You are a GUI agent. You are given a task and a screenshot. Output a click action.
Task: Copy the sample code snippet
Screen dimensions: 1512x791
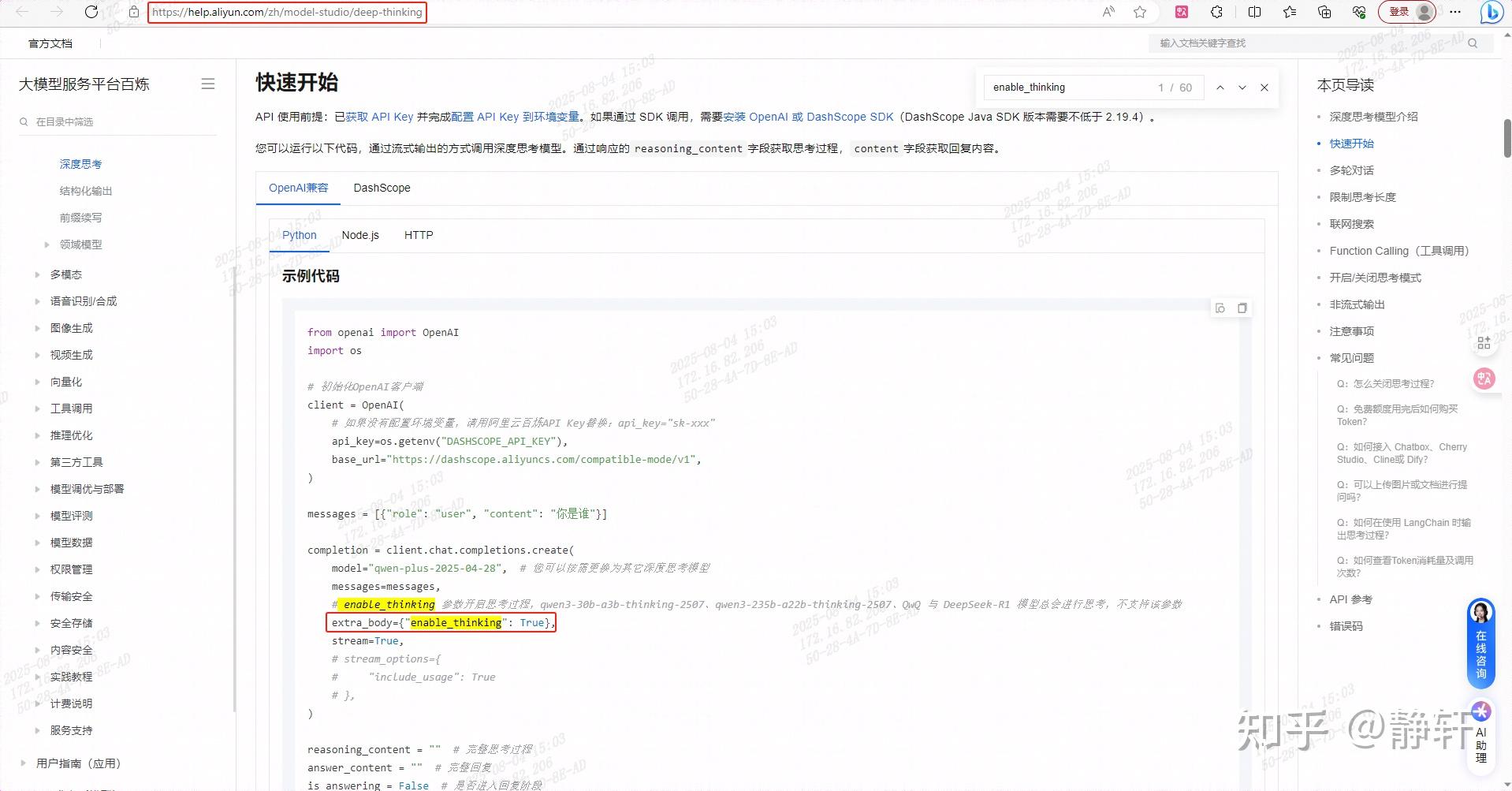1242,308
